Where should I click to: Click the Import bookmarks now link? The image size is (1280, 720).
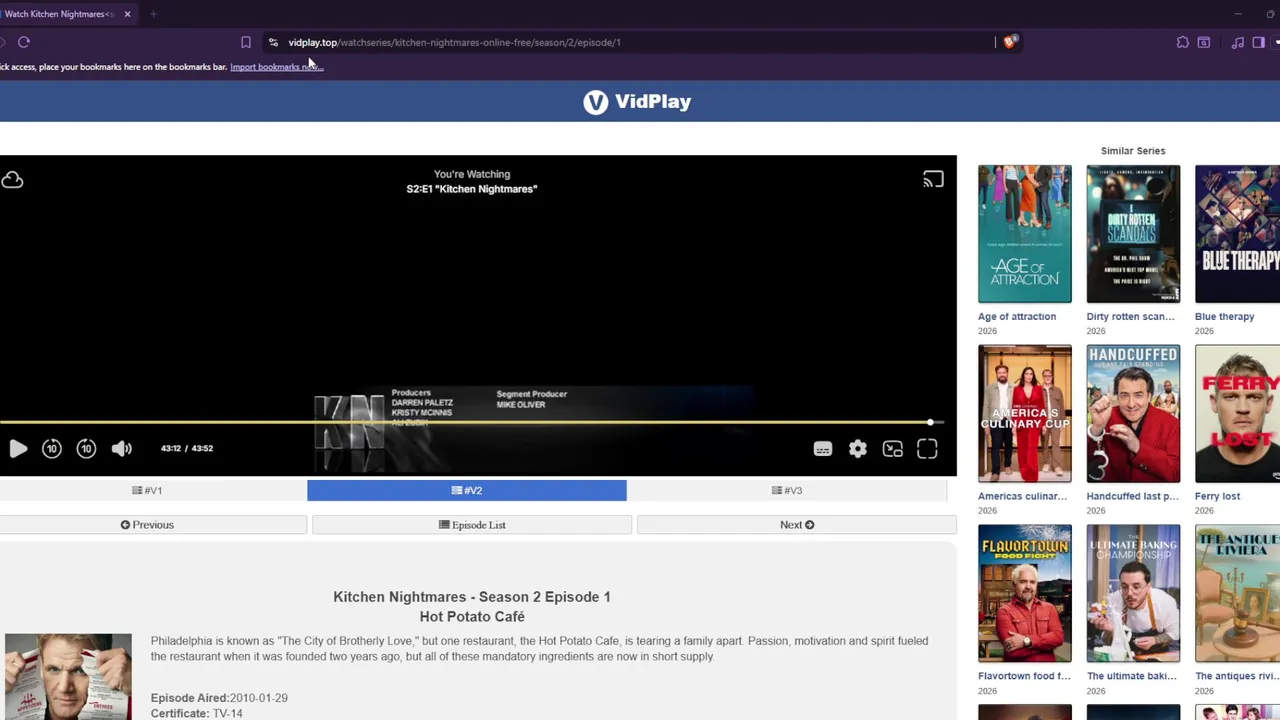coord(277,67)
